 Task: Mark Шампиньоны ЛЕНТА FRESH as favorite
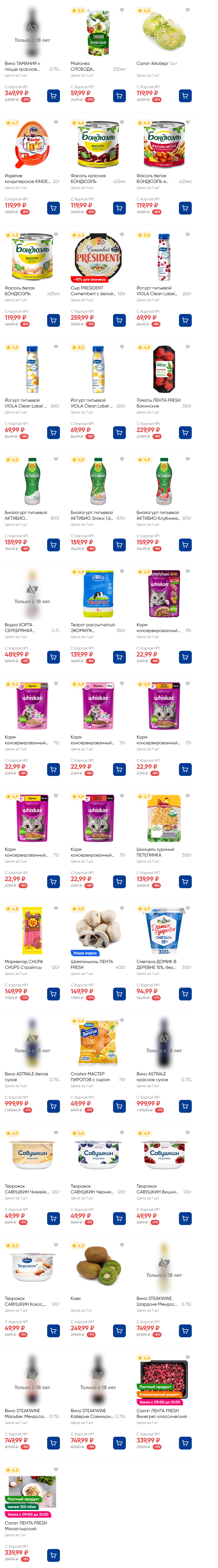point(122,909)
